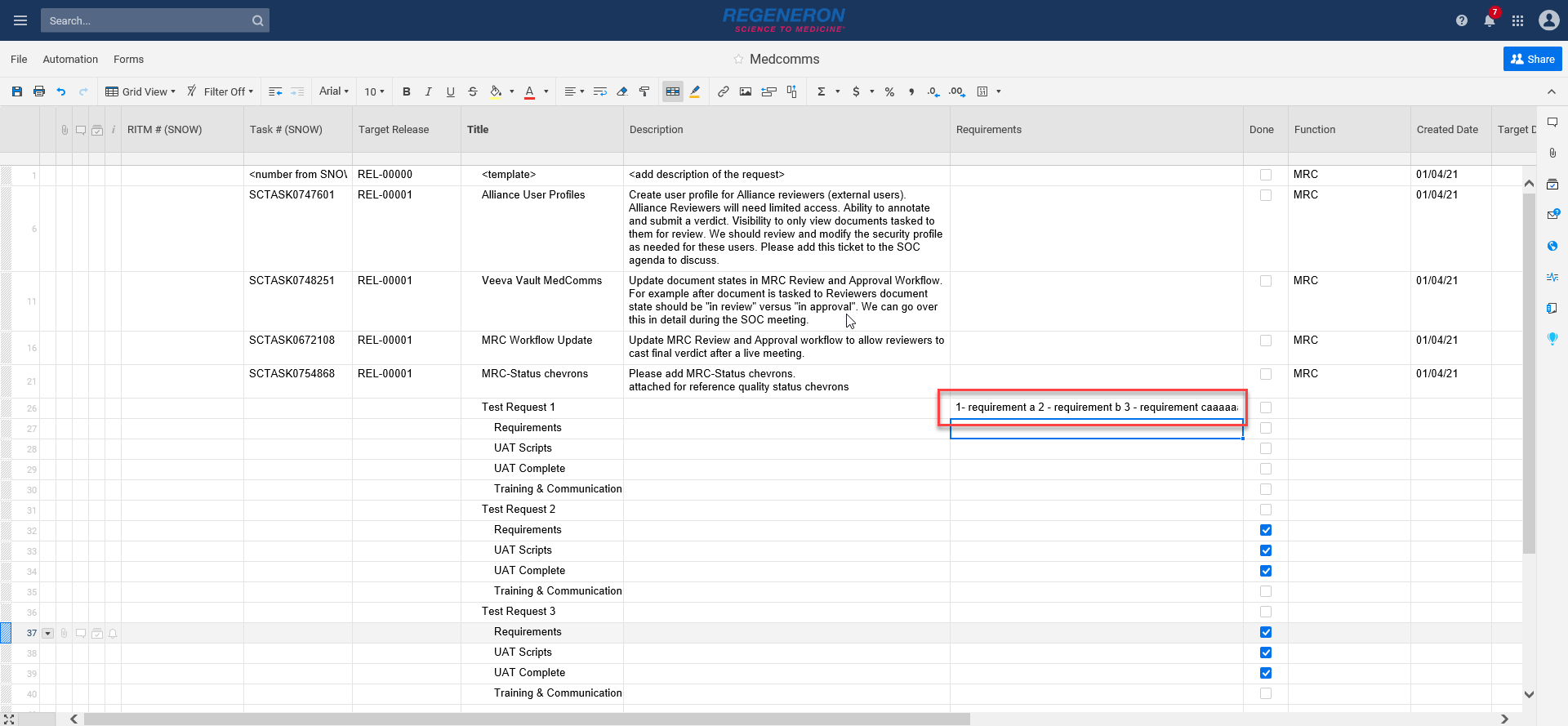Apply strikethrough formatting
1568x726 pixels.
(x=473, y=91)
